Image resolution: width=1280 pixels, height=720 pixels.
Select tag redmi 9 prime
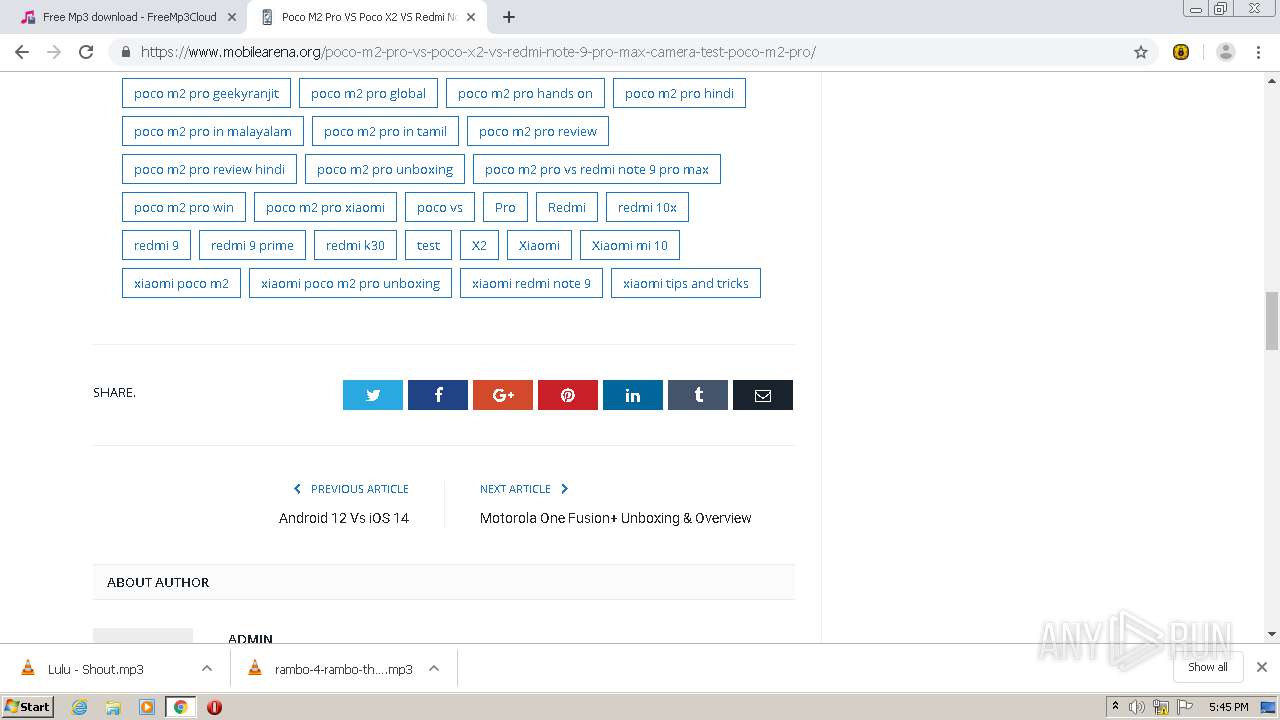click(252, 245)
